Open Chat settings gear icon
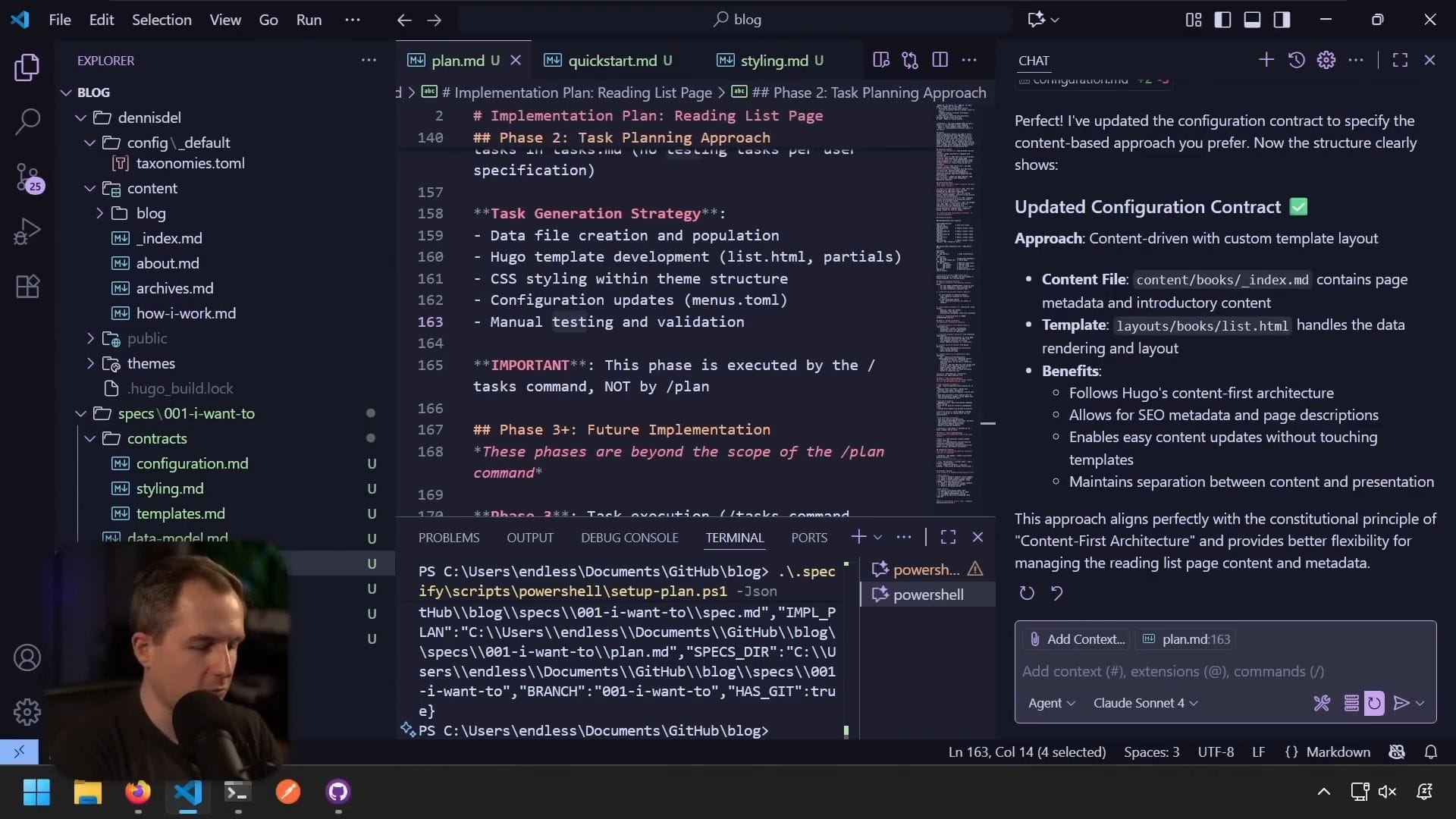The height and width of the screenshot is (819, 1456). [x=1326, y=60]
